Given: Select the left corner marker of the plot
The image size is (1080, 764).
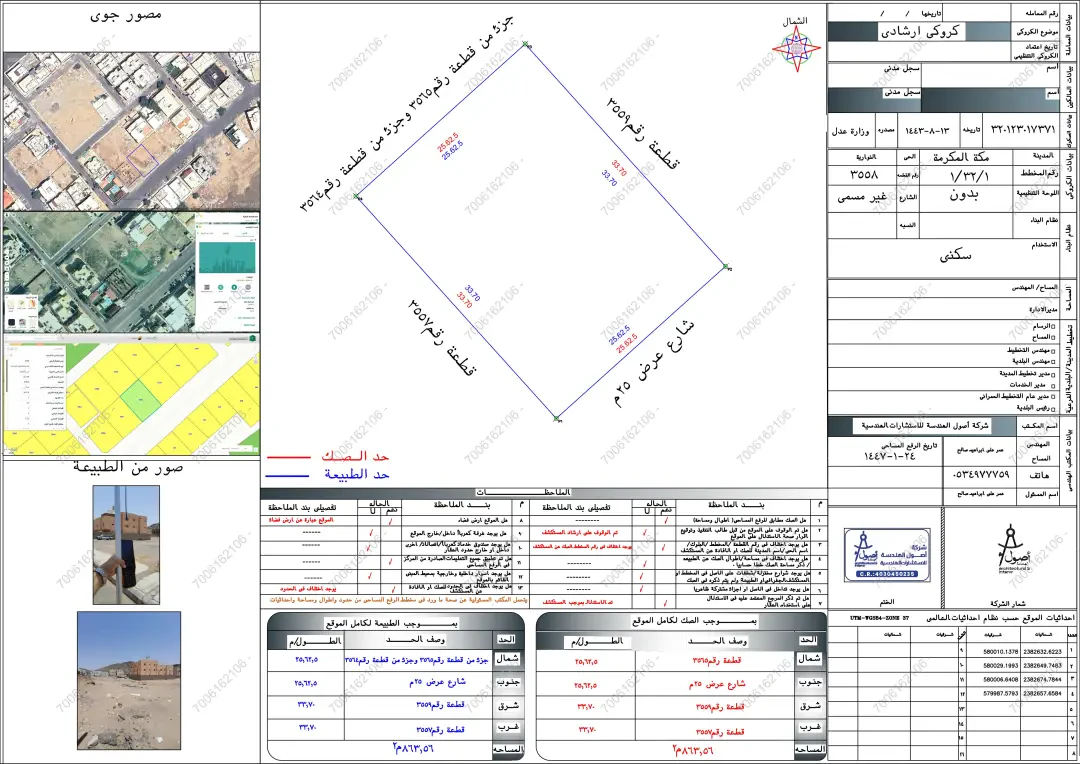Looking at the screenshot, I should pyautogui.click(x=357, y=196).
